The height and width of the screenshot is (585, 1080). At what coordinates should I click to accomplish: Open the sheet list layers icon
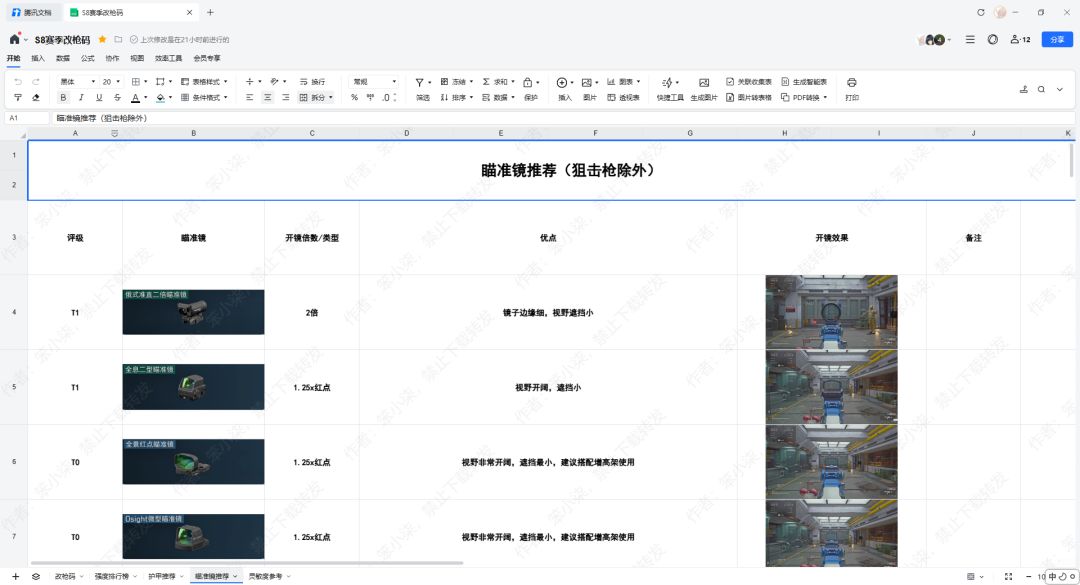36,576
